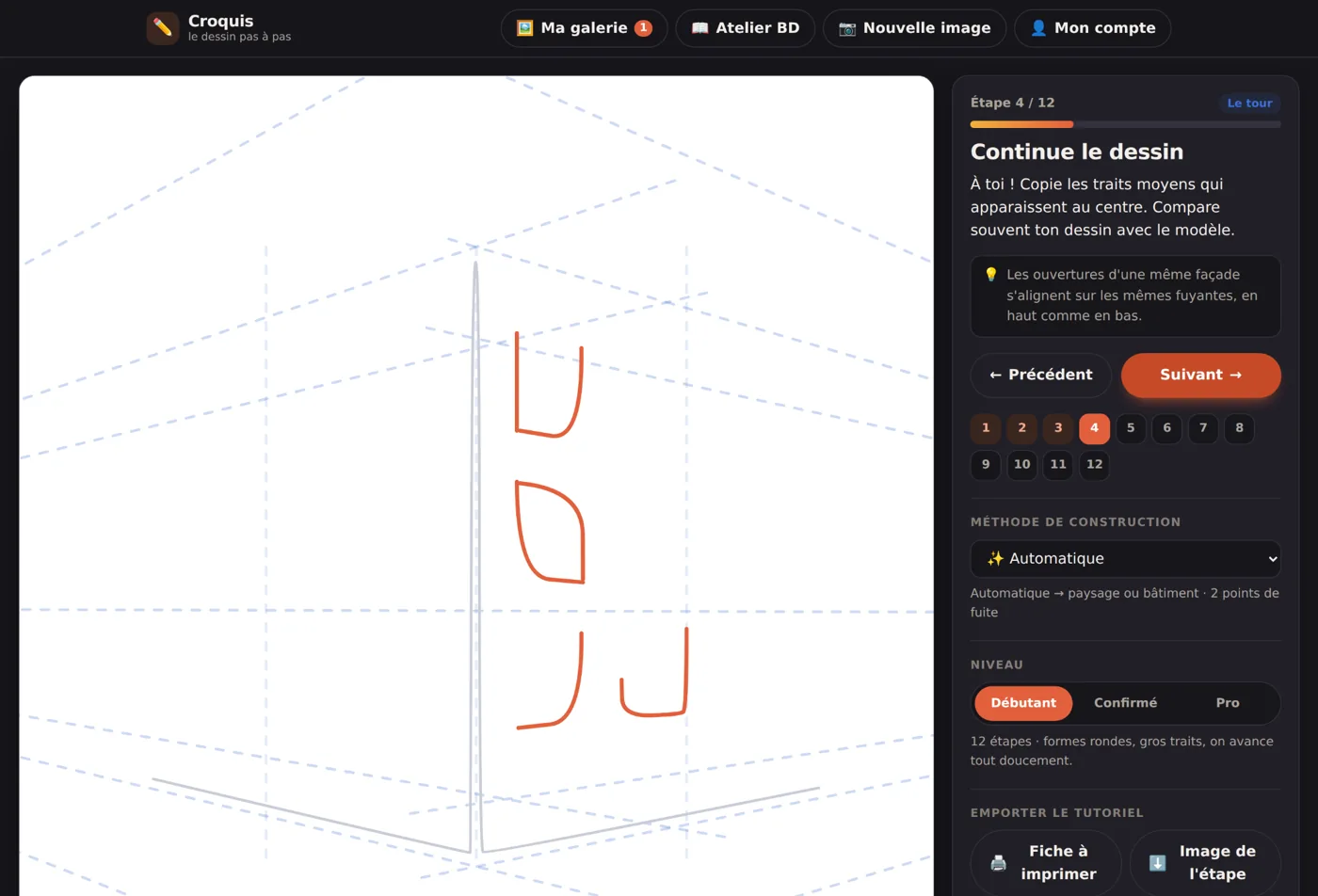Click the Nouvelle image camera icon
1318x896 pixels.
tap(847, 28)
